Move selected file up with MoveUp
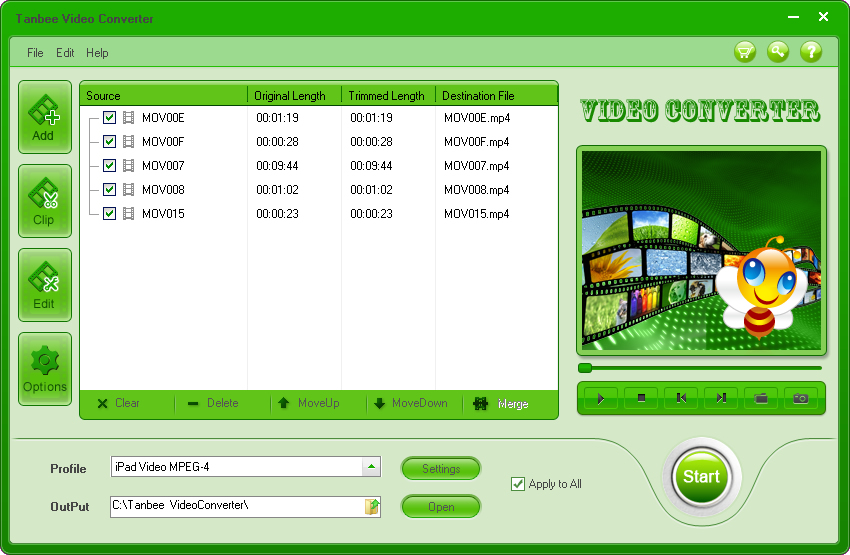The image size is (850, 555). click(308, 403)
